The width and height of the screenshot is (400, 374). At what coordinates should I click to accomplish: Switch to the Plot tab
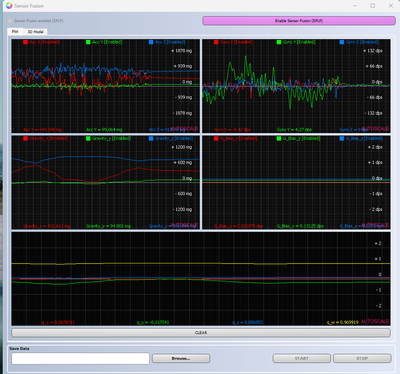pos(15,32)
